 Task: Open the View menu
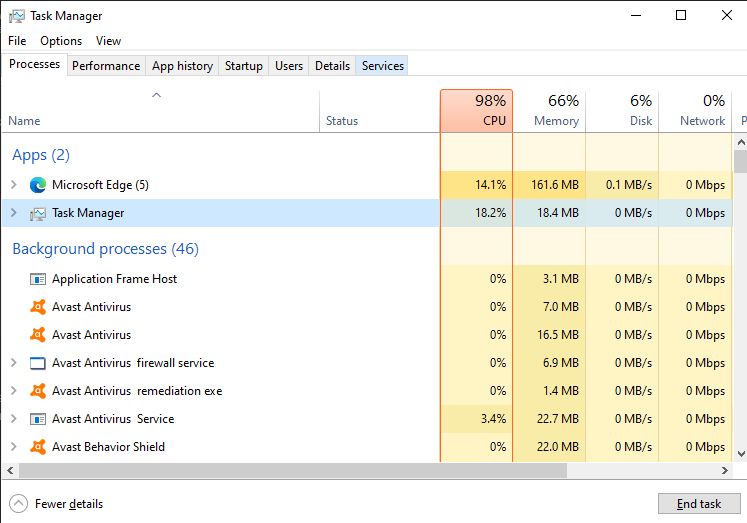point(108,41)
